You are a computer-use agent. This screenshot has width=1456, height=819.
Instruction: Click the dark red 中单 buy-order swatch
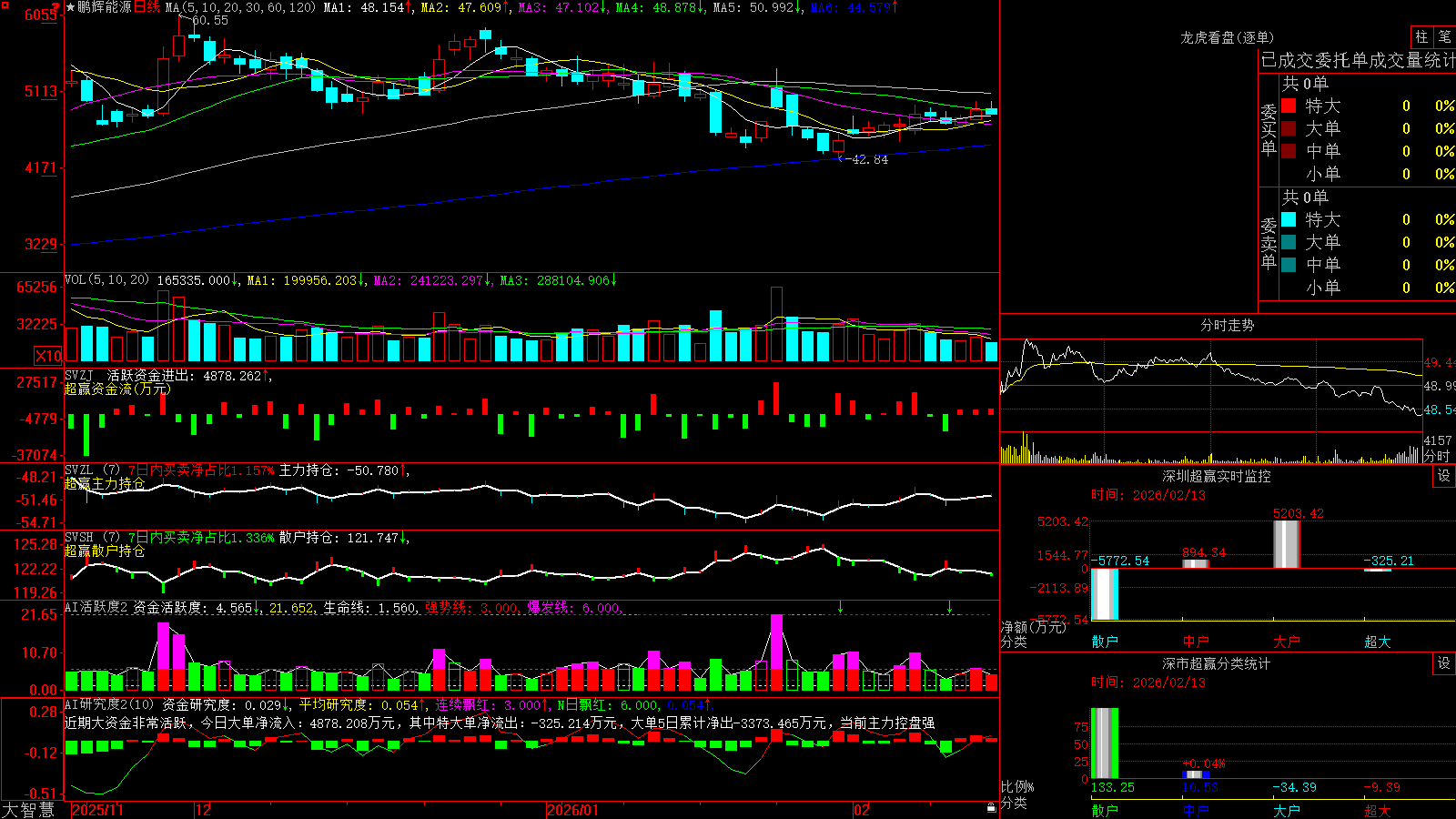point(1289,151)
